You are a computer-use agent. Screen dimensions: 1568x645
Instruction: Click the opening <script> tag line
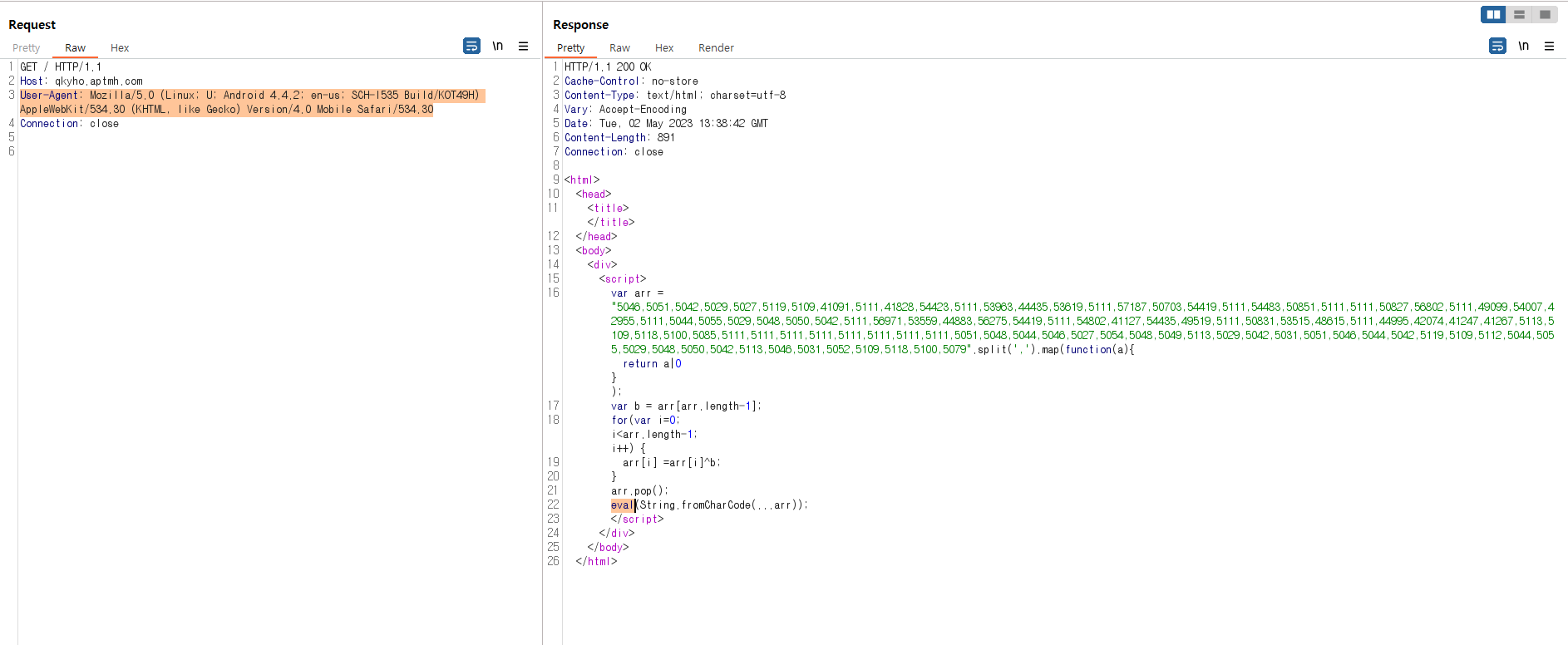(x=623, y=279)
